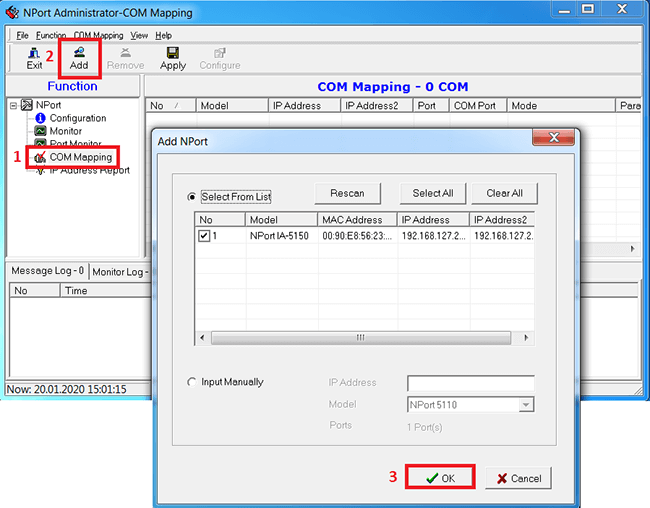The image size is (650, 508).
Task: Open the File menu
Action: [22, 36]
